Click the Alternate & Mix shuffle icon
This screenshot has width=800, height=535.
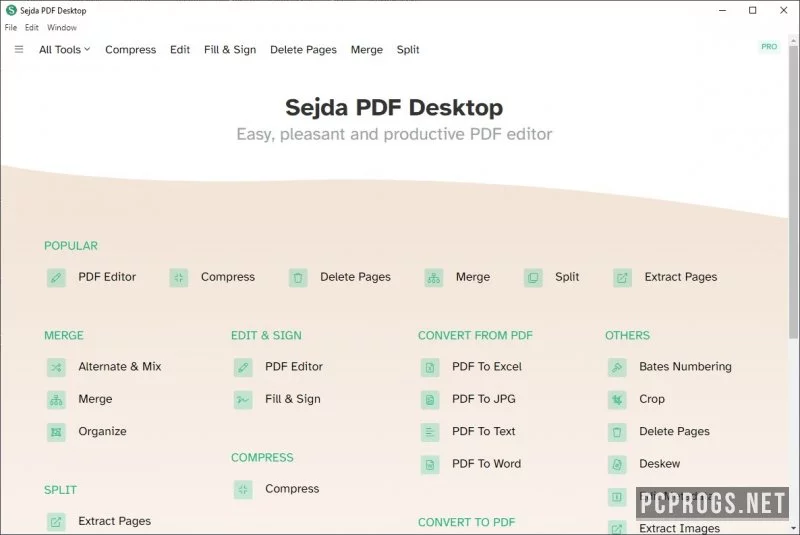pos(56,367)
